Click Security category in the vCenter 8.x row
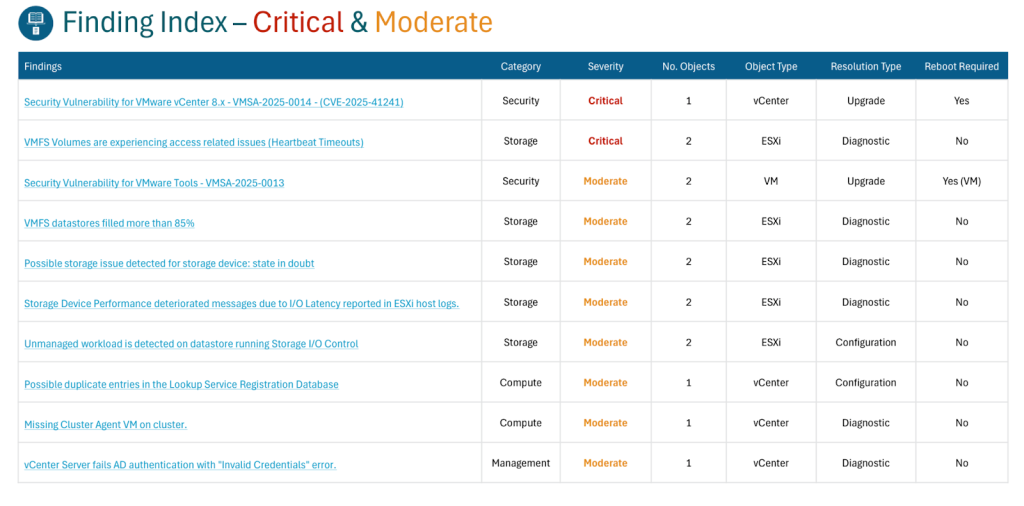The height and width of the screenshot is (506, 1024). 520,101
